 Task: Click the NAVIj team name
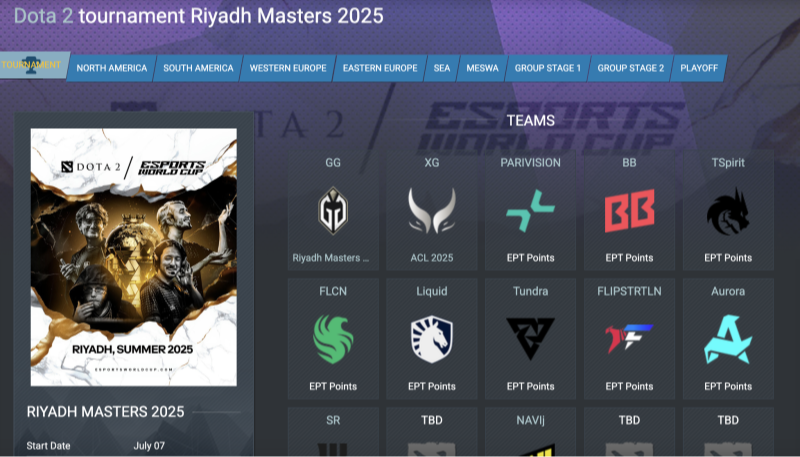[x=530, y=420]
